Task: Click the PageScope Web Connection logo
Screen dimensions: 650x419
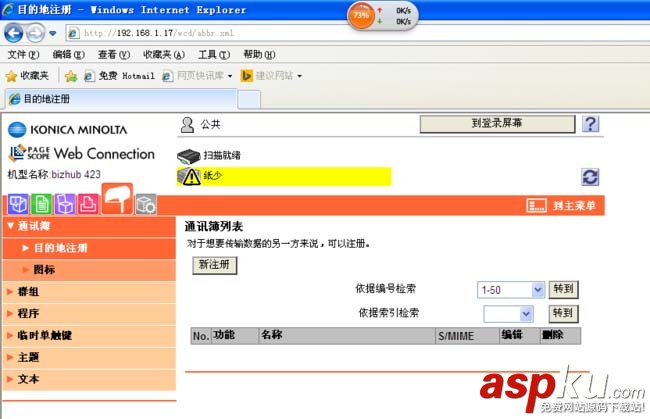Action: click(x=82, y=153)
